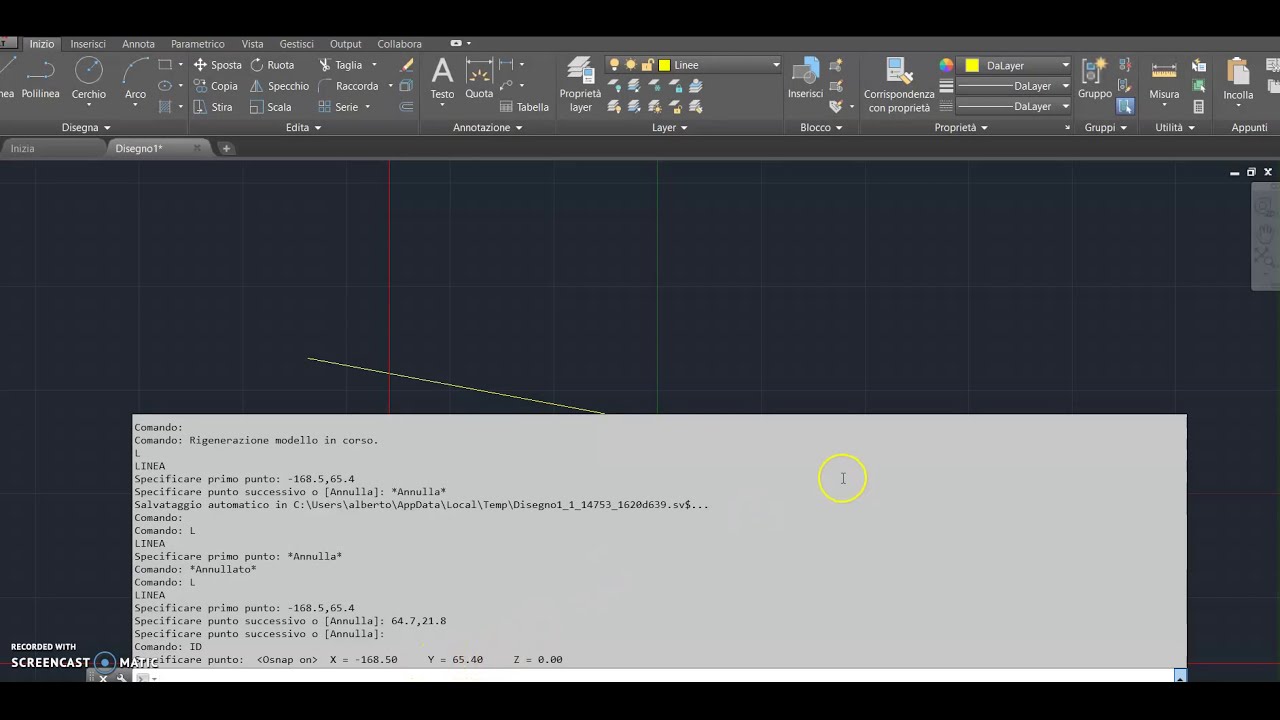The width and height of the screenshot is (1280, 720).
Task: Expand the Gruppi panel
Action: (1106, 127)
